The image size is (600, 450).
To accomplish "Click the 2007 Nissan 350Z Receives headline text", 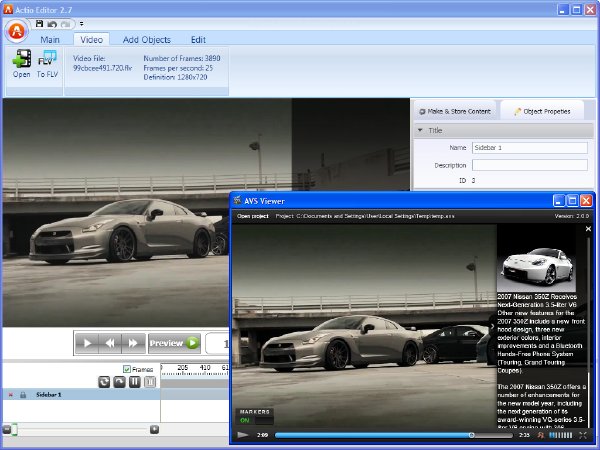I will pos(536,297).
